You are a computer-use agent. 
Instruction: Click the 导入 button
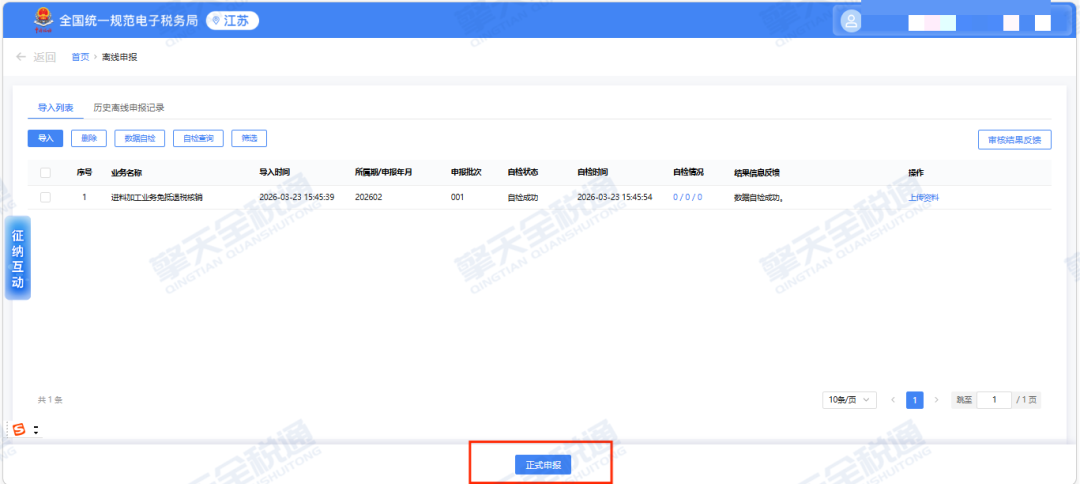tap(45, 138)
